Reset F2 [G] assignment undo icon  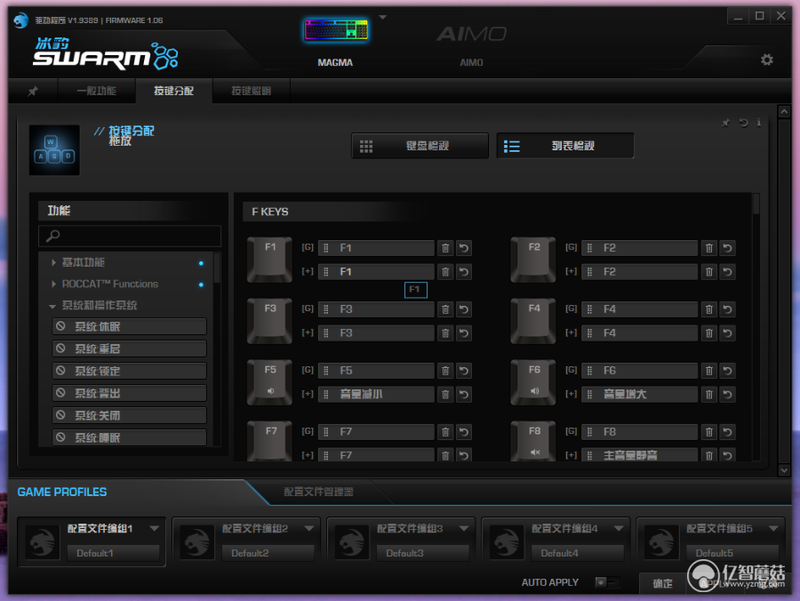(728, 248)
